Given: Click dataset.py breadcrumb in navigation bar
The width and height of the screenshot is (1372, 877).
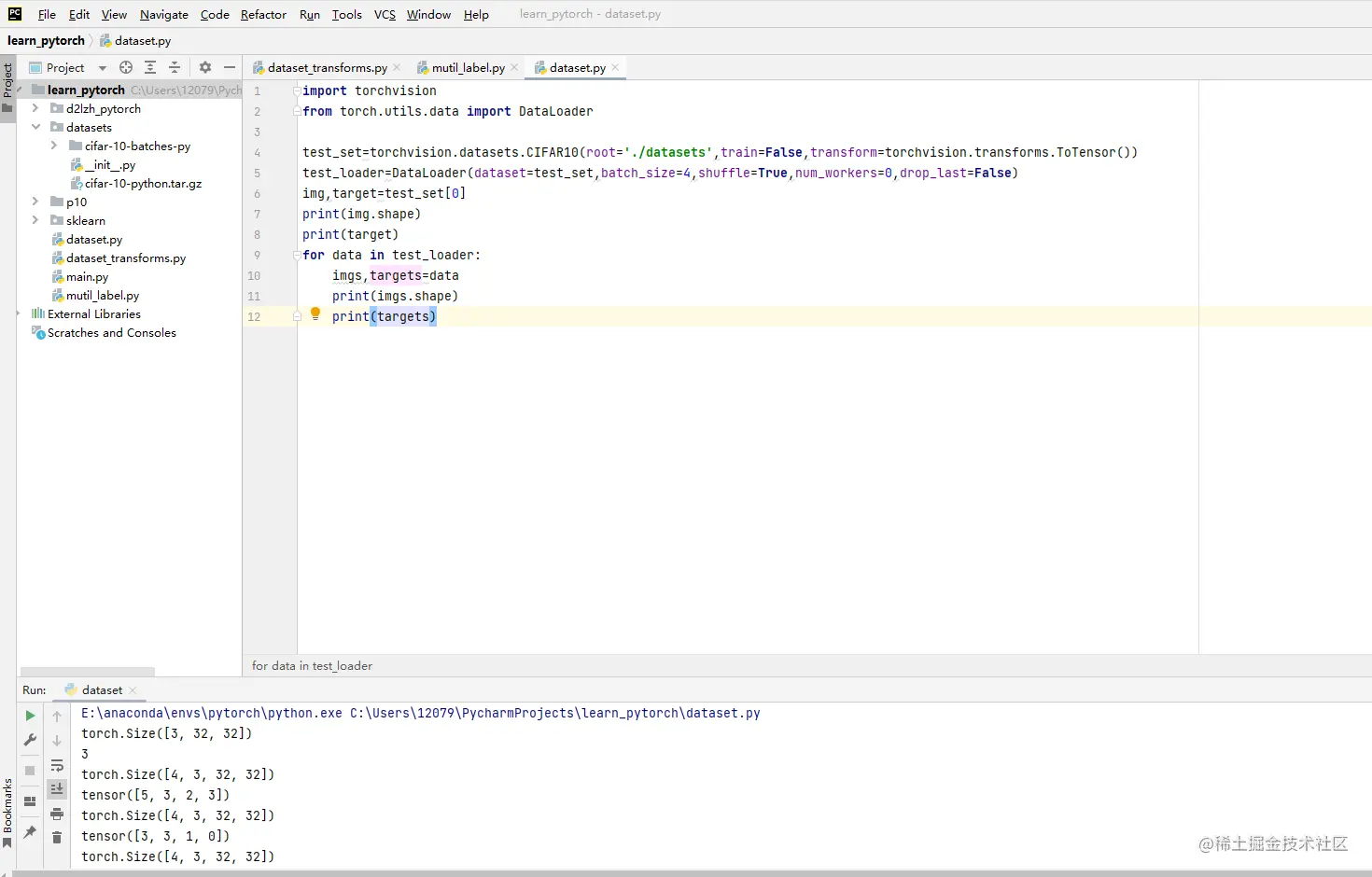Looking at the screenshot, I should pos(135,40).
